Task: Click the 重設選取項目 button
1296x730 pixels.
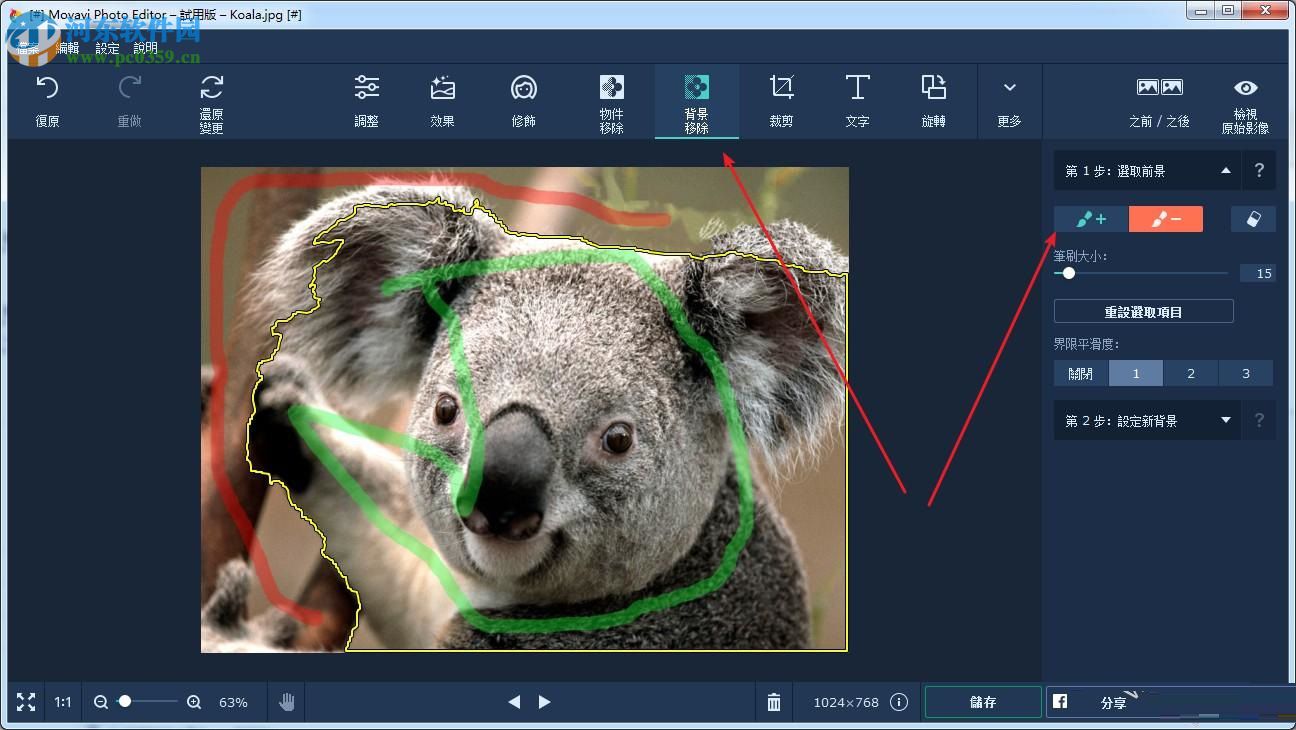Action: pyautogui.click(x=1143, y=311)
